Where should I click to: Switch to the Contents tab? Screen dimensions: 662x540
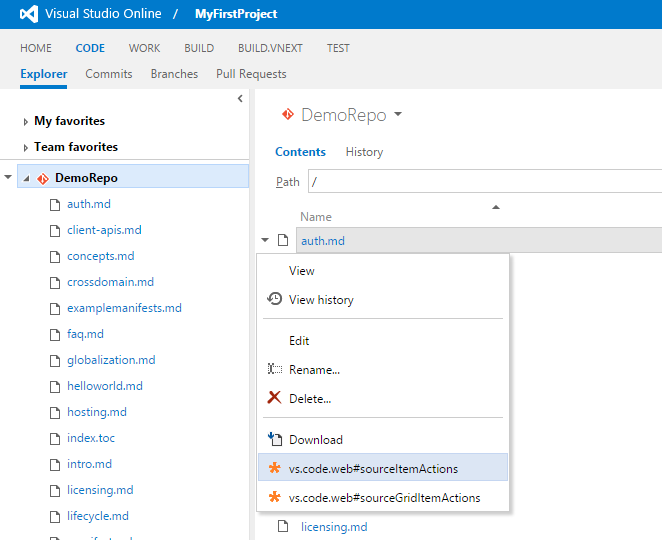300,152
